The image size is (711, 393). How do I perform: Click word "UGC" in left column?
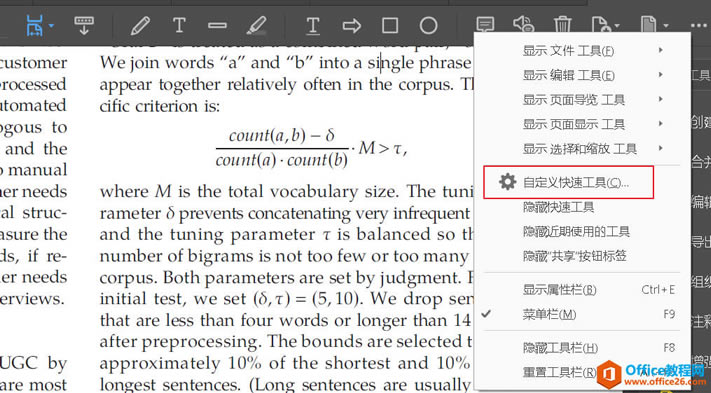(x=19, y=363)
